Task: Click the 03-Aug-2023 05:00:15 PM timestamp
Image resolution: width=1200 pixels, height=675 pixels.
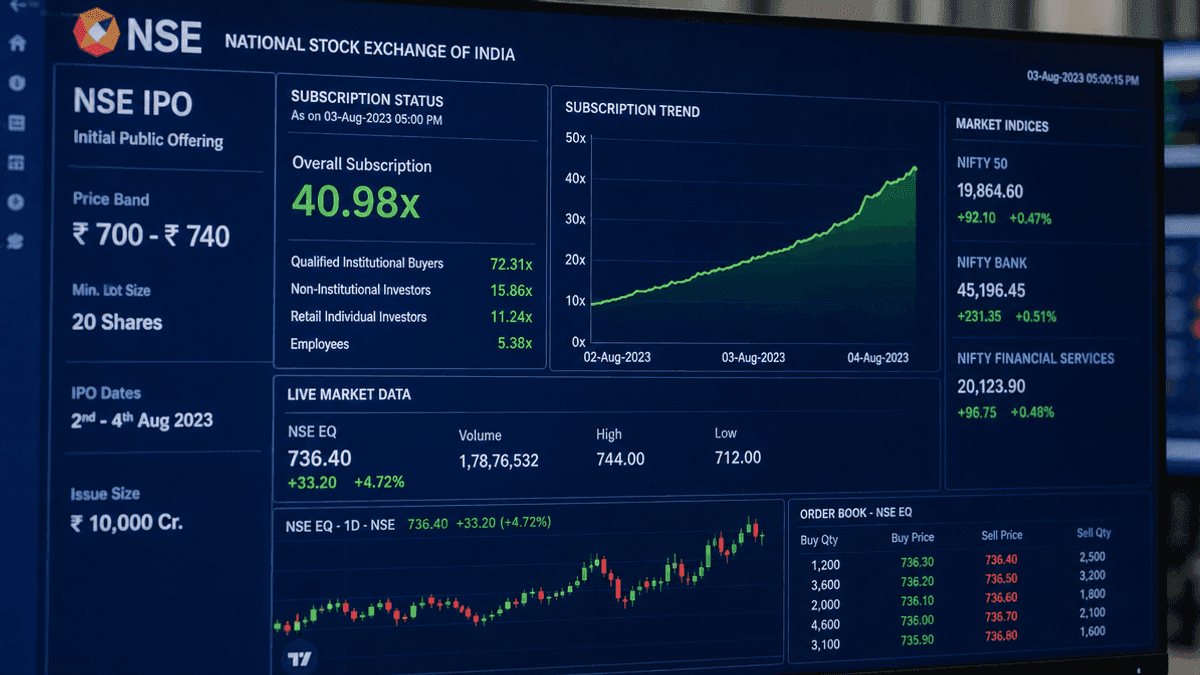Action: click(x=1083, y=78)
